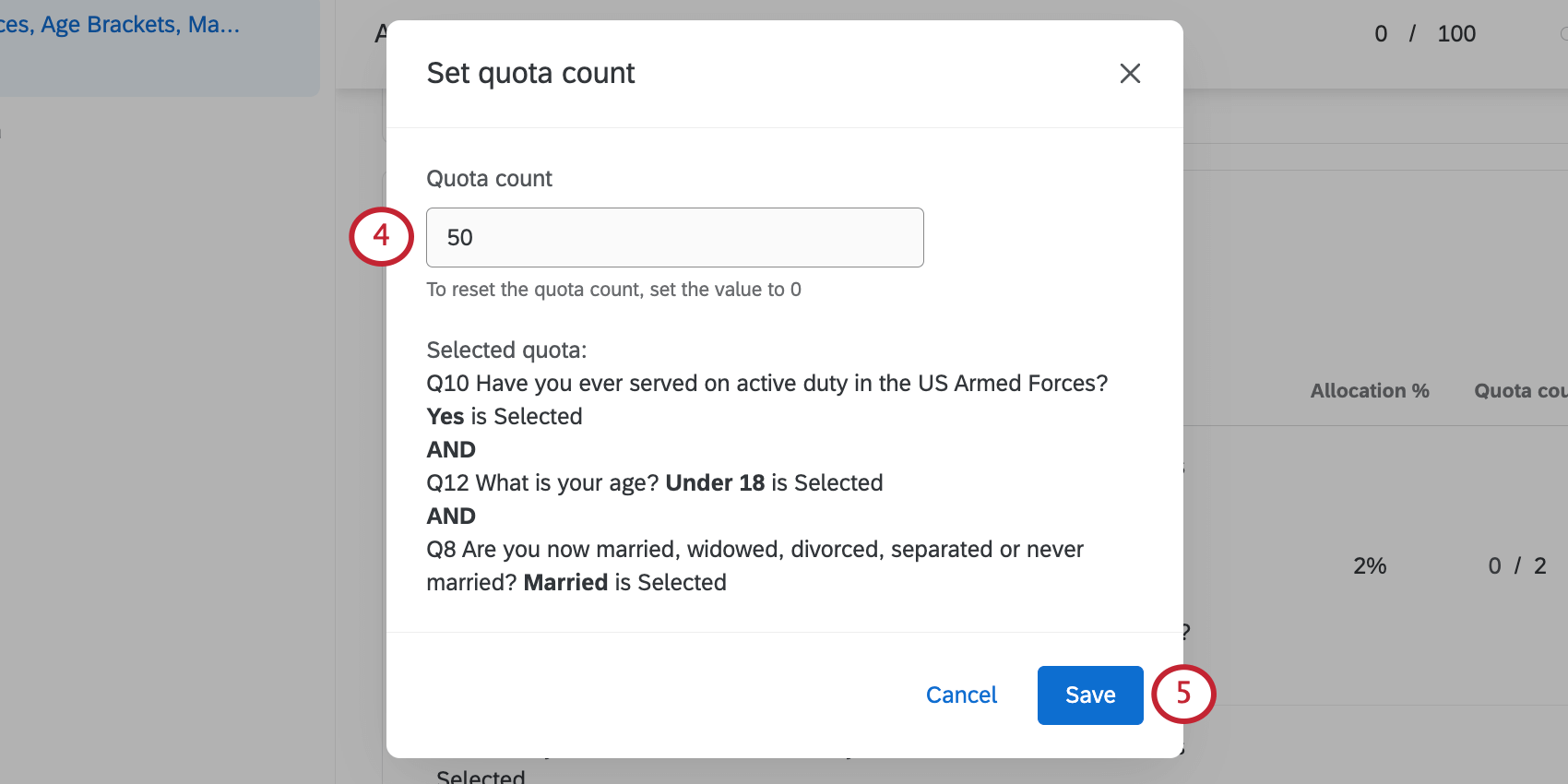
Task: Click the Q10 Armed Forces question text
Action: (766, 384)
